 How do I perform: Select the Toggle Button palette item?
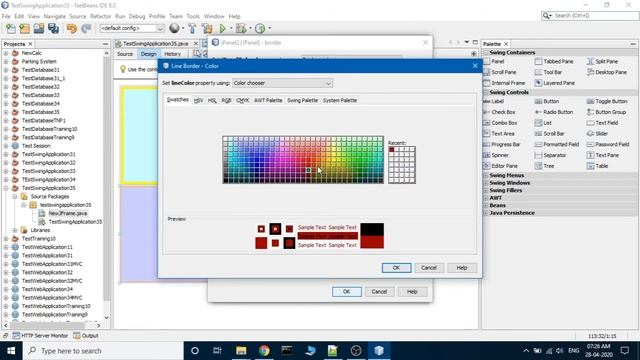[607, 101]
